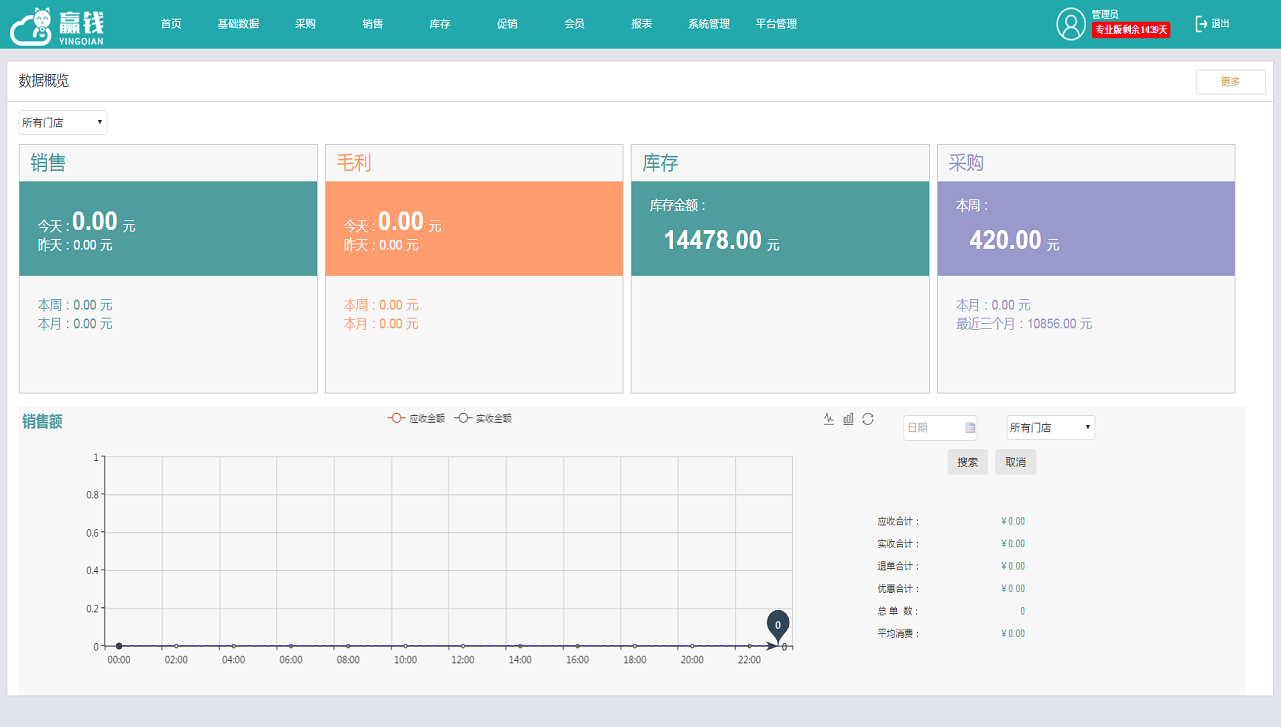Click the 平均消费 label

pyautogui.click(x=898, y=634)
